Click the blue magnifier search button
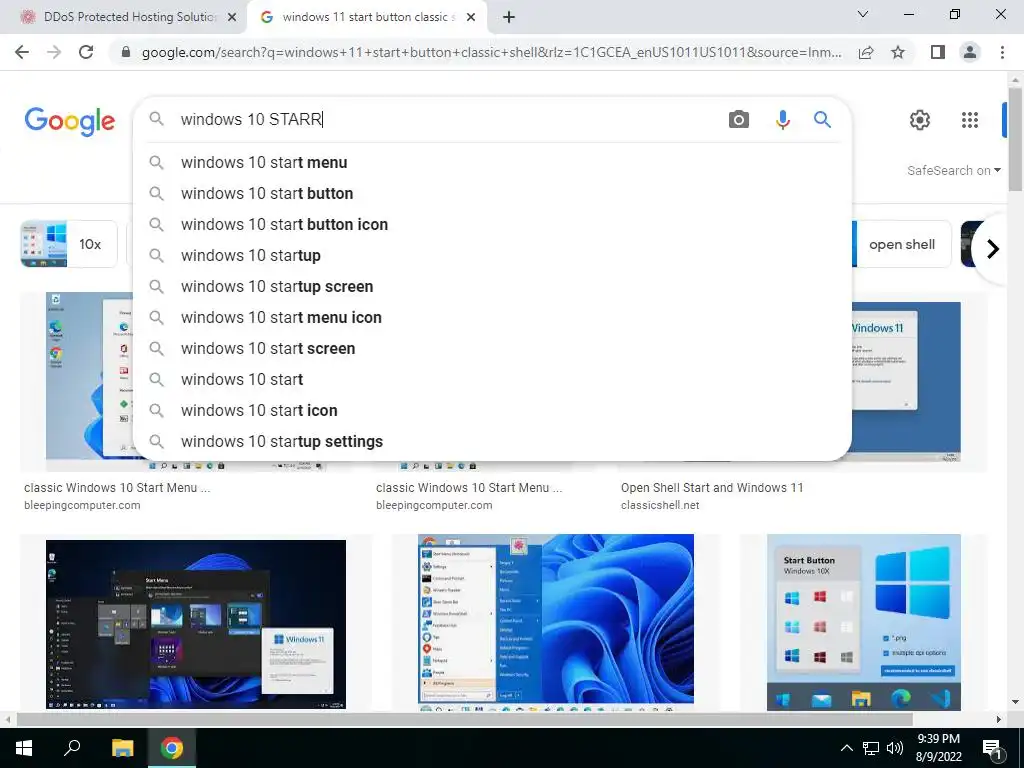The width and height of the screenshot is (1024, 768). [822, 120]
